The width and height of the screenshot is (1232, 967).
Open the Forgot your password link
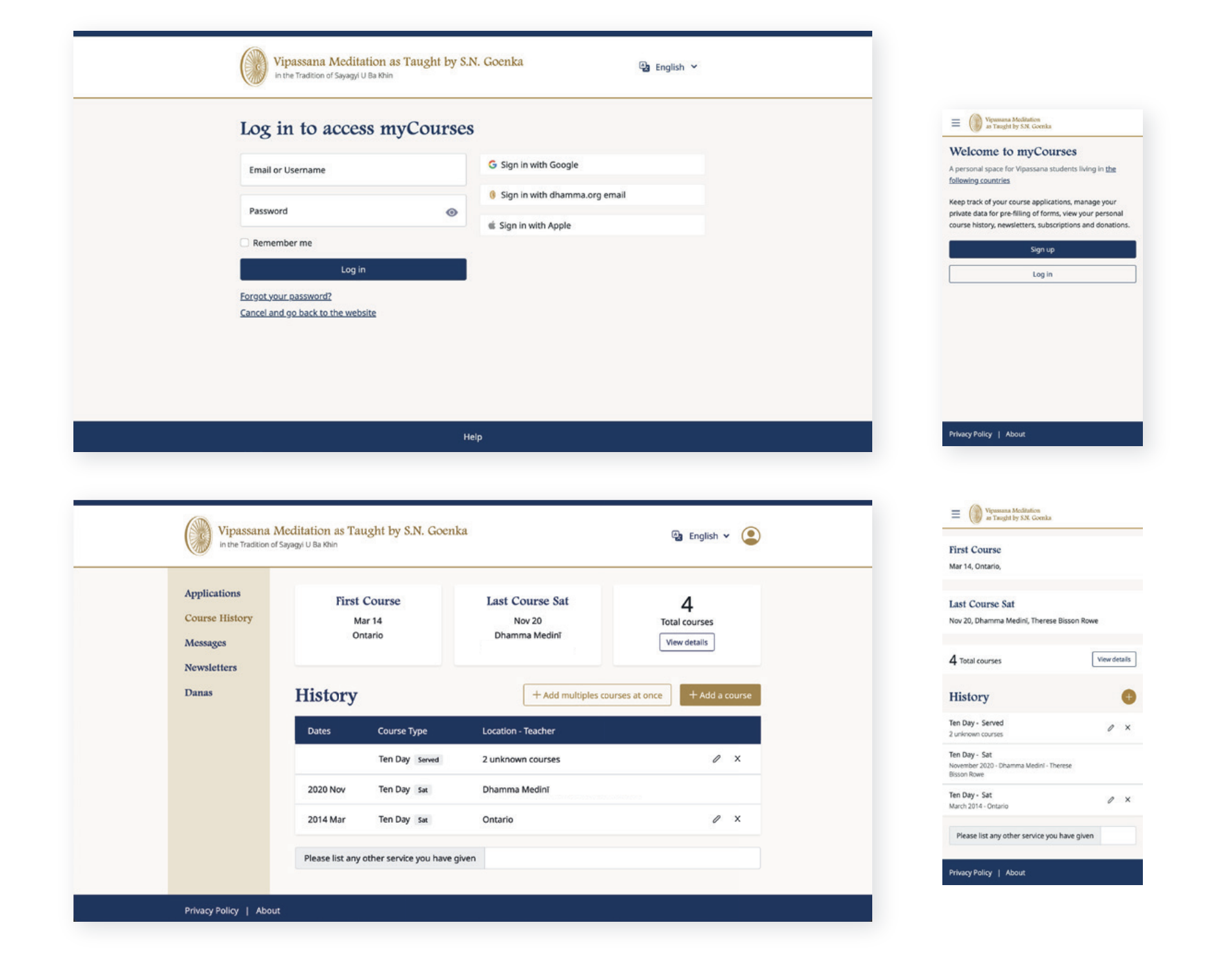[x=286, y=296]
